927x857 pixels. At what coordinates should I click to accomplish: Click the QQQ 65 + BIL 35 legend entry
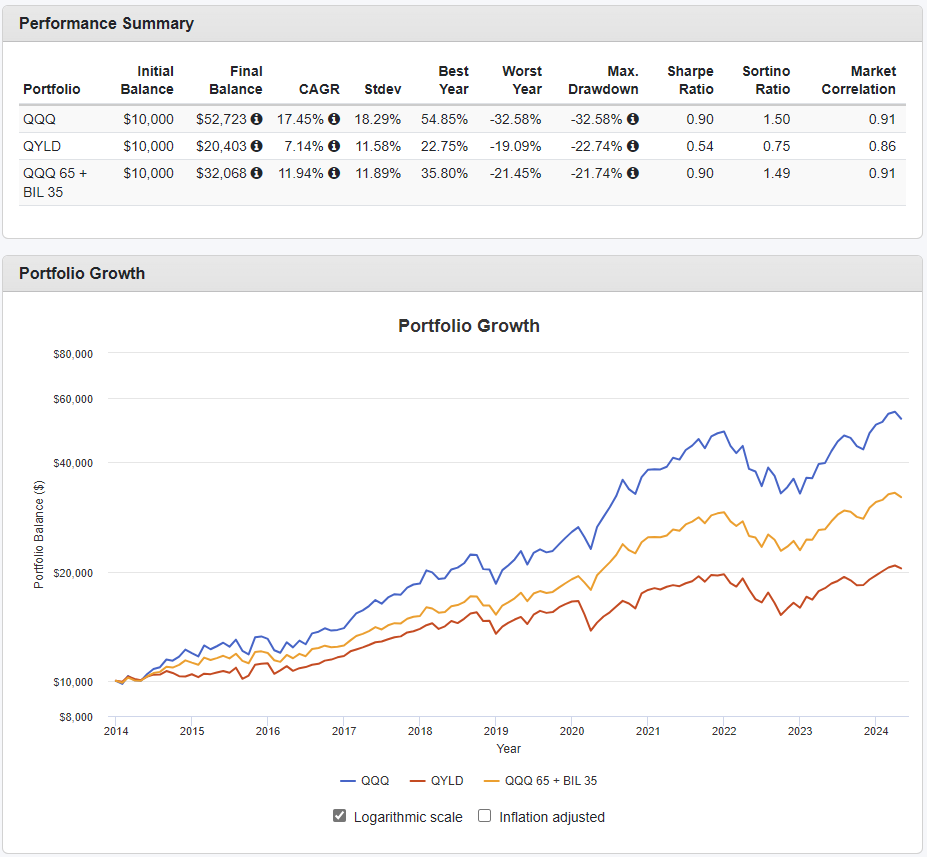click(540, 781)
